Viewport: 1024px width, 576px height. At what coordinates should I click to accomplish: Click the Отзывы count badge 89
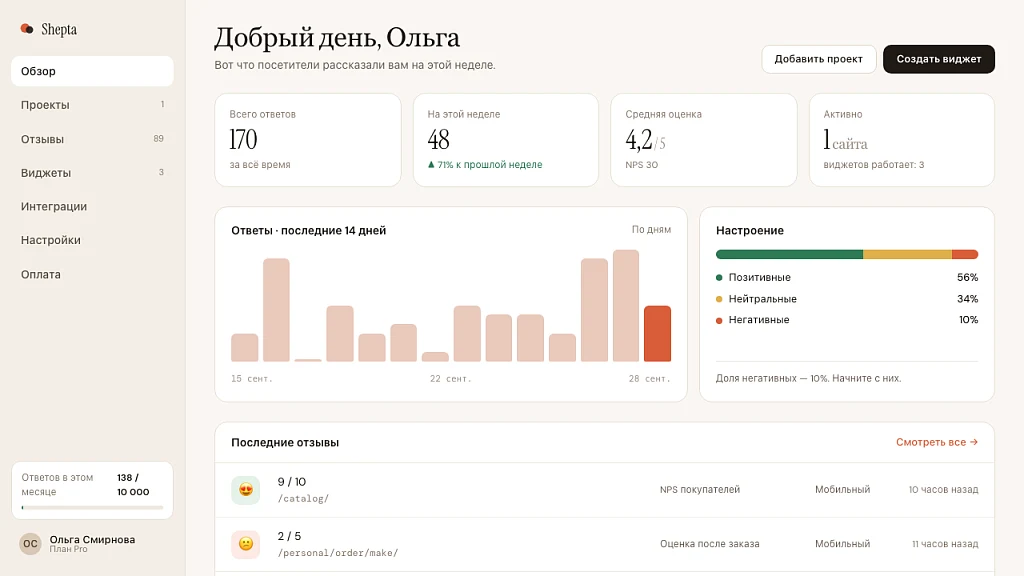pyautogui.click(x=159, y=138)
